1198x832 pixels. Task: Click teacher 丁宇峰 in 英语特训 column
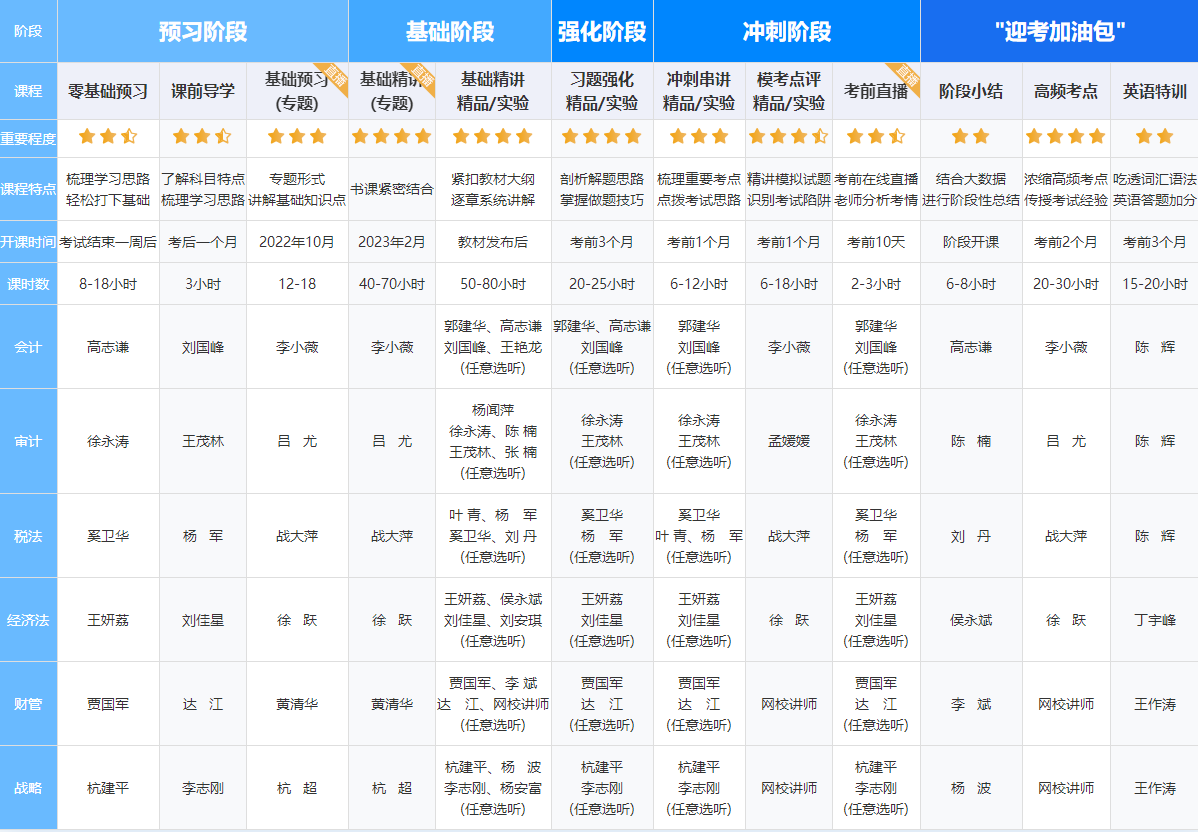[1154, 620]
